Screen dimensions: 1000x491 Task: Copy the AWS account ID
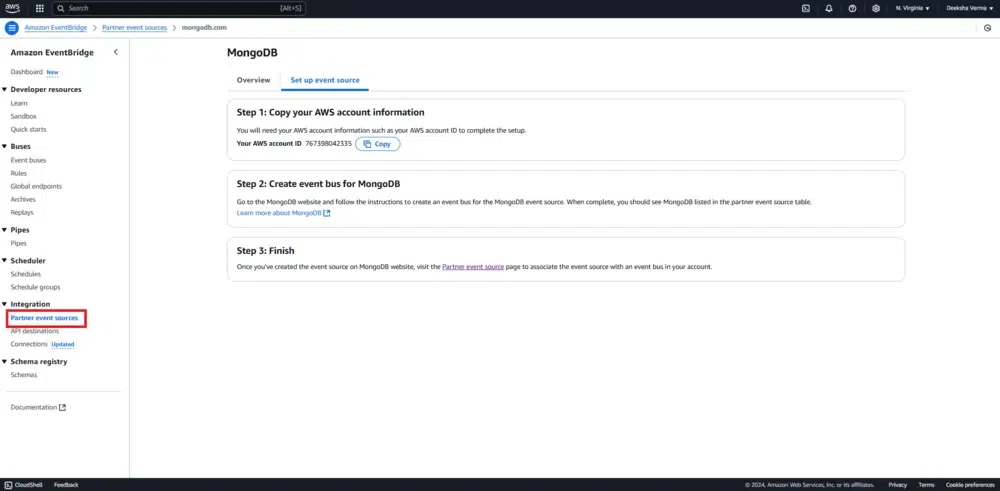pos(377,144)
